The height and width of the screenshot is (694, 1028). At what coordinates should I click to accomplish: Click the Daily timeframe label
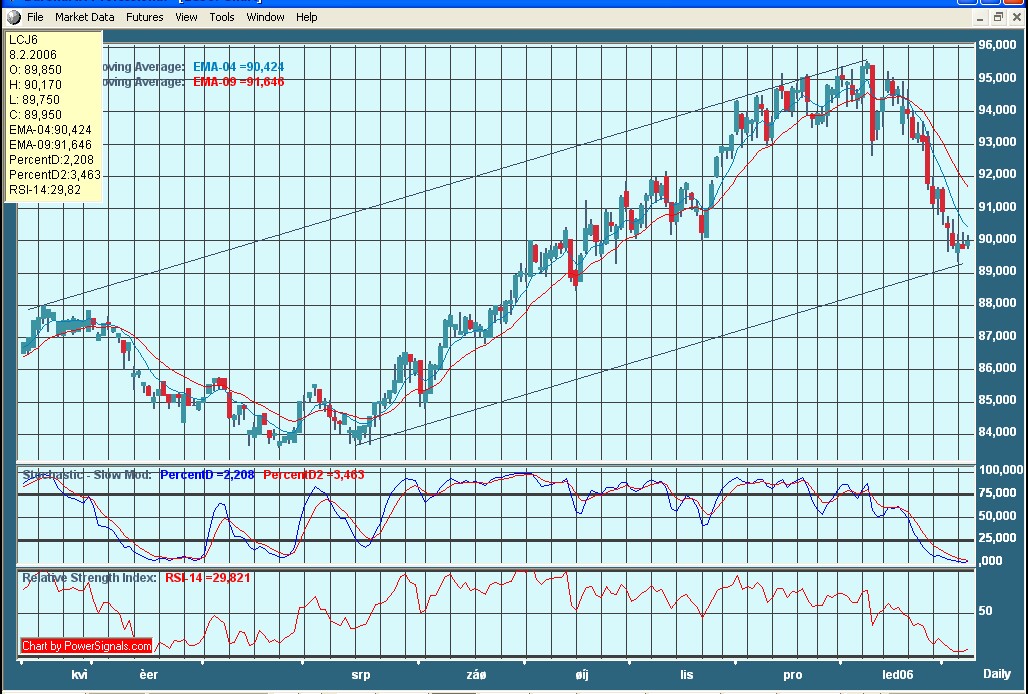click(997, 674)
